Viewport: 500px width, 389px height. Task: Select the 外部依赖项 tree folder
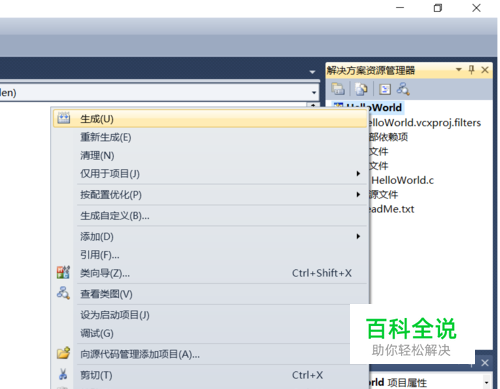(388, 137)
